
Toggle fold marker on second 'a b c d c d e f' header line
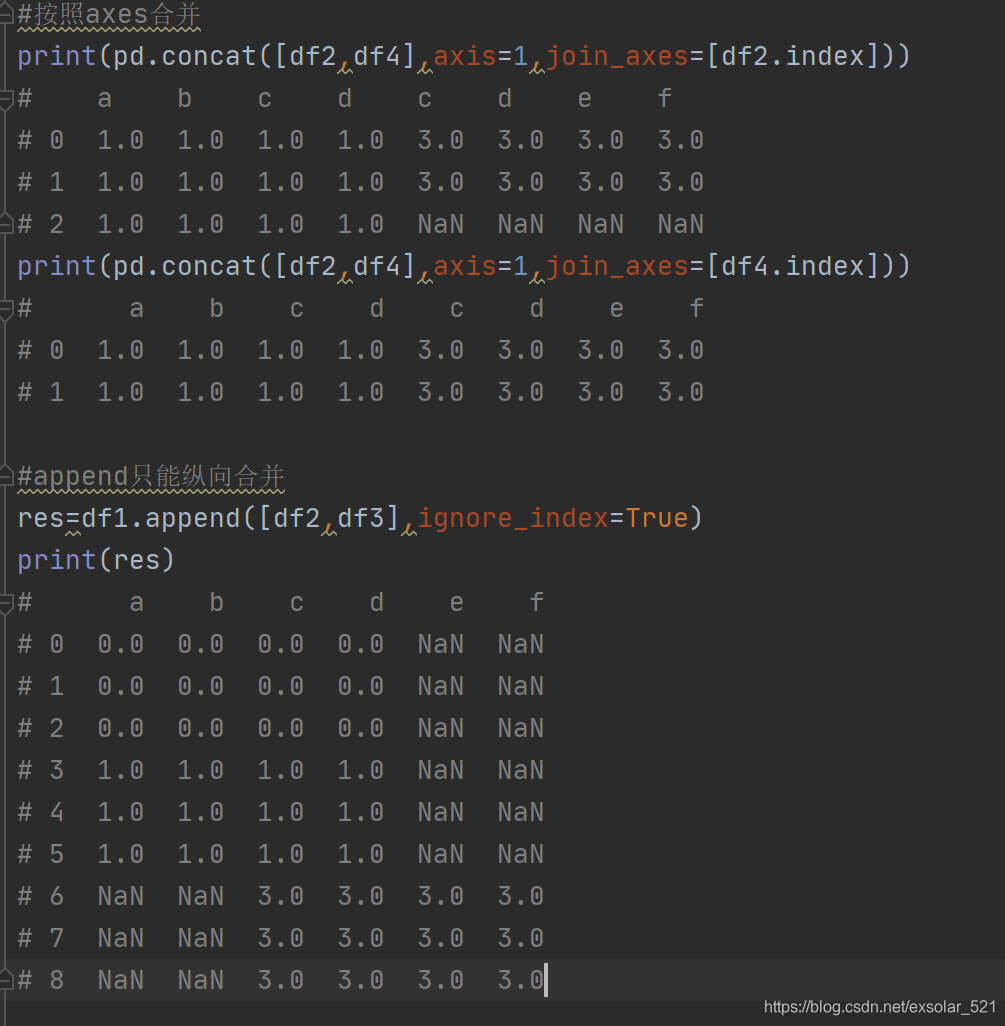[x=5, y=309]
